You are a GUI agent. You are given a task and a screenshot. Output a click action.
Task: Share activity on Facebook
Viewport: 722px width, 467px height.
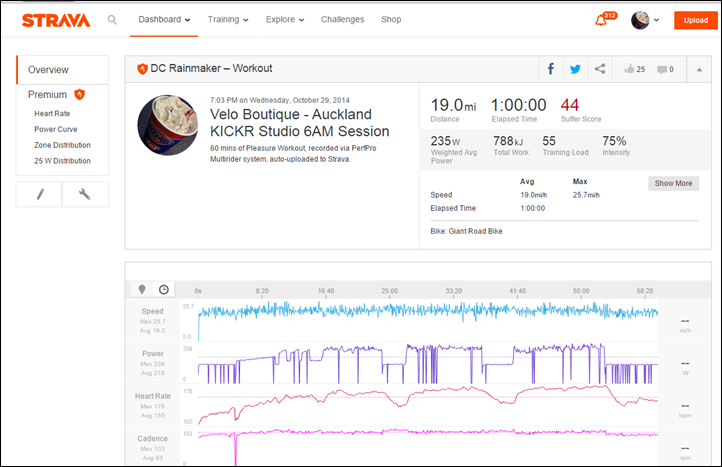pyautogui.click(x=551, y=69)
